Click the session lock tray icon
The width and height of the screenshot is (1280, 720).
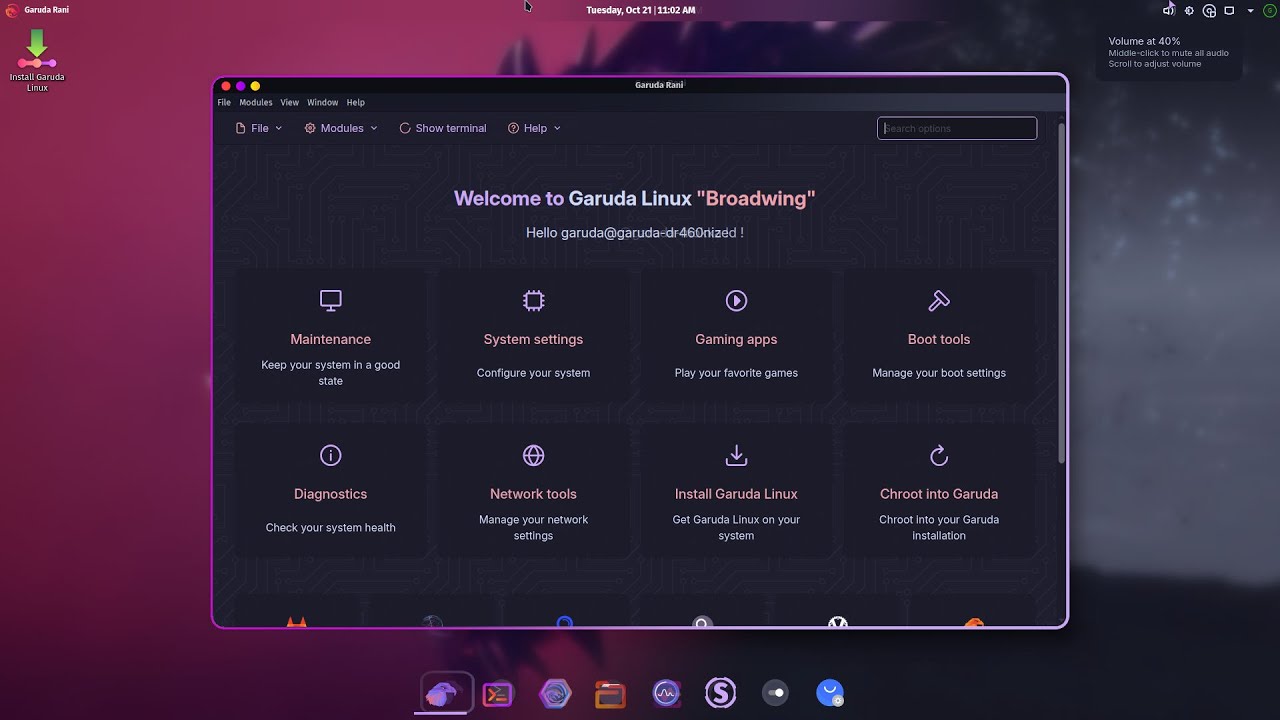[1209, 10]
